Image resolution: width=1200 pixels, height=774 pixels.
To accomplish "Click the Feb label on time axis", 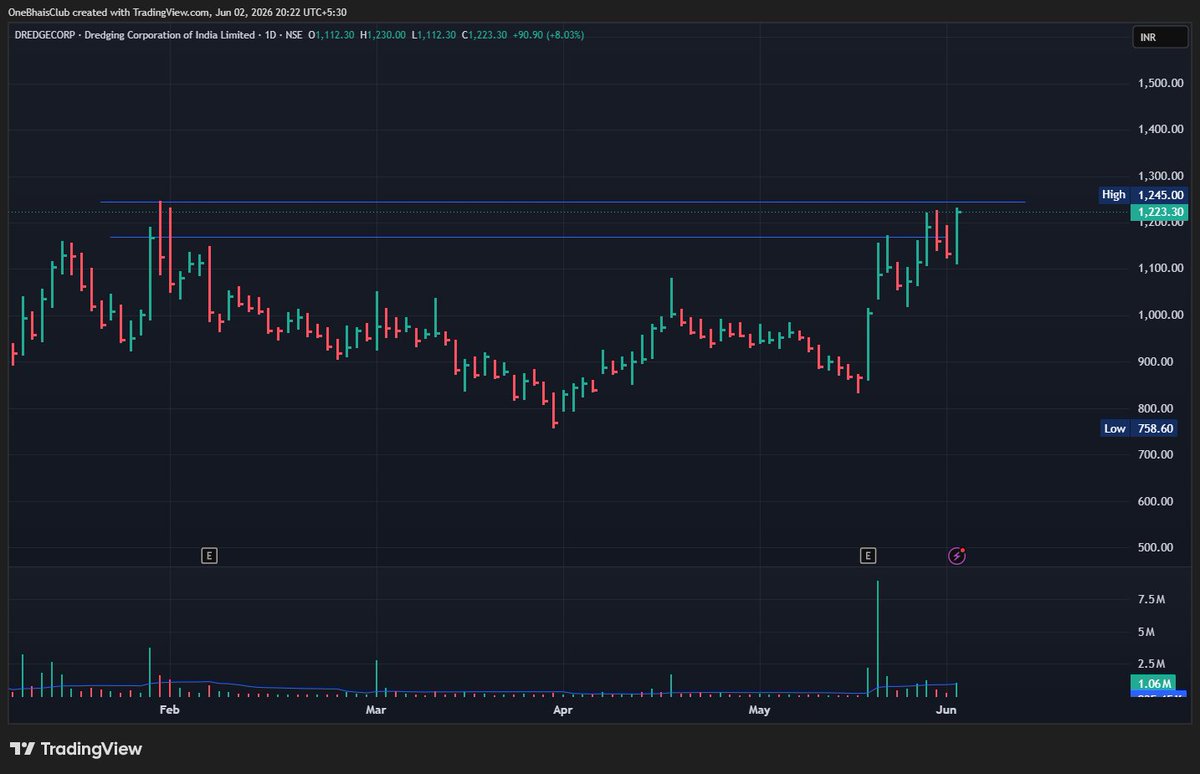I will click(x=169, y=710).
